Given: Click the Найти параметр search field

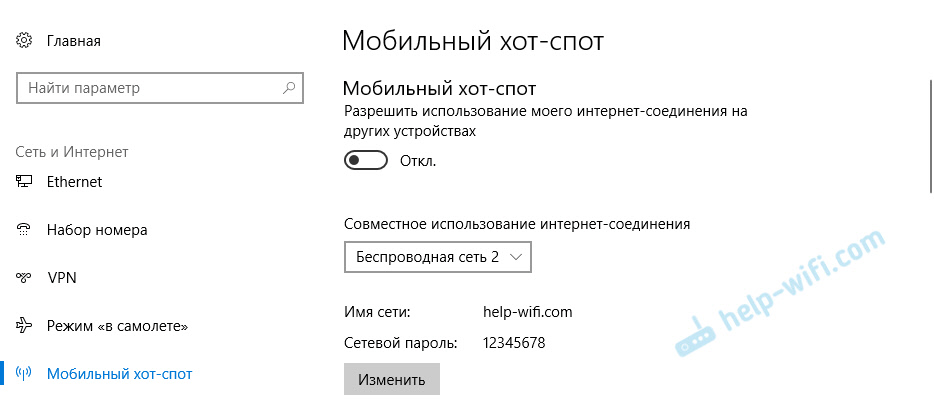Looking at the screenshot, I should (150, 88).
